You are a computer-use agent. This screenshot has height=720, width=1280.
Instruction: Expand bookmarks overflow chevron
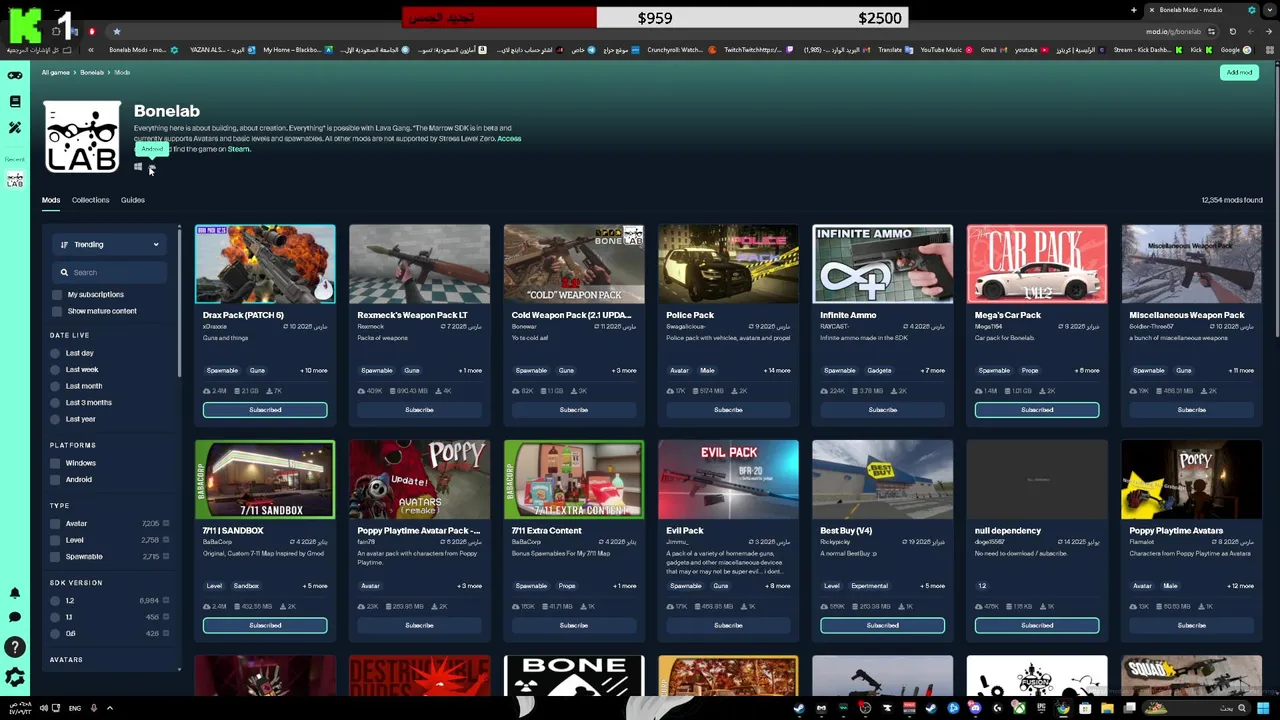[x=90, y=50]
